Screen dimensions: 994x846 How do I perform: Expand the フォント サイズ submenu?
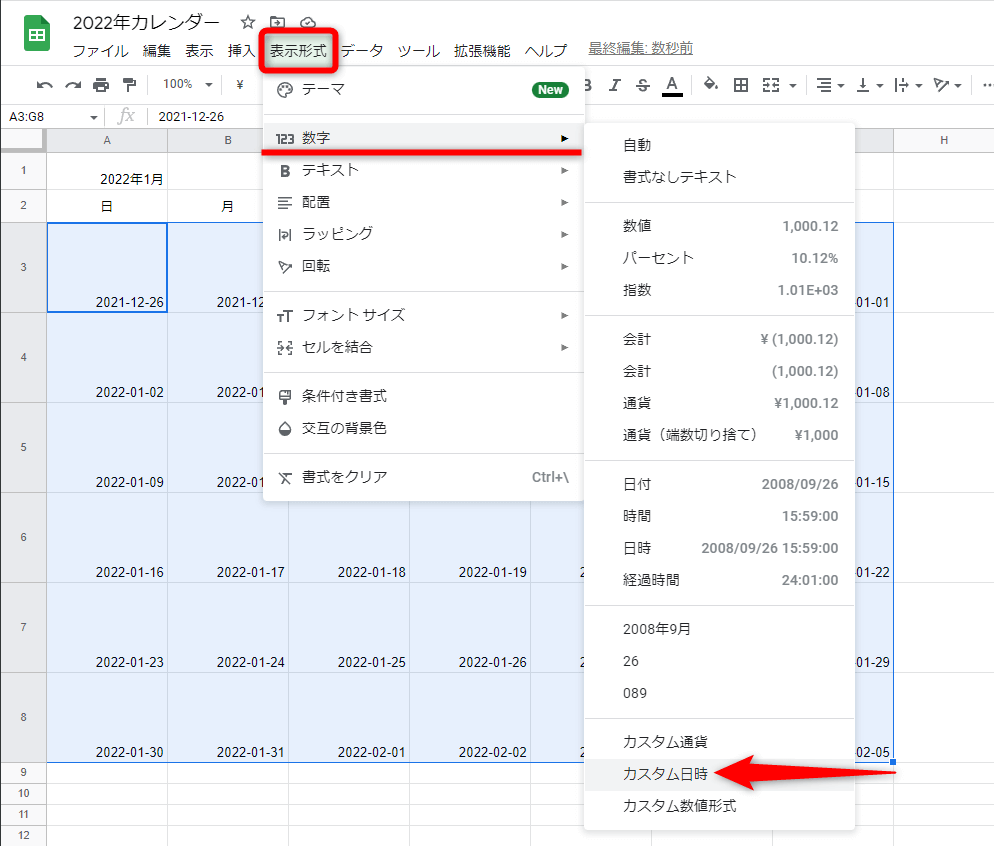click(422, 315)
